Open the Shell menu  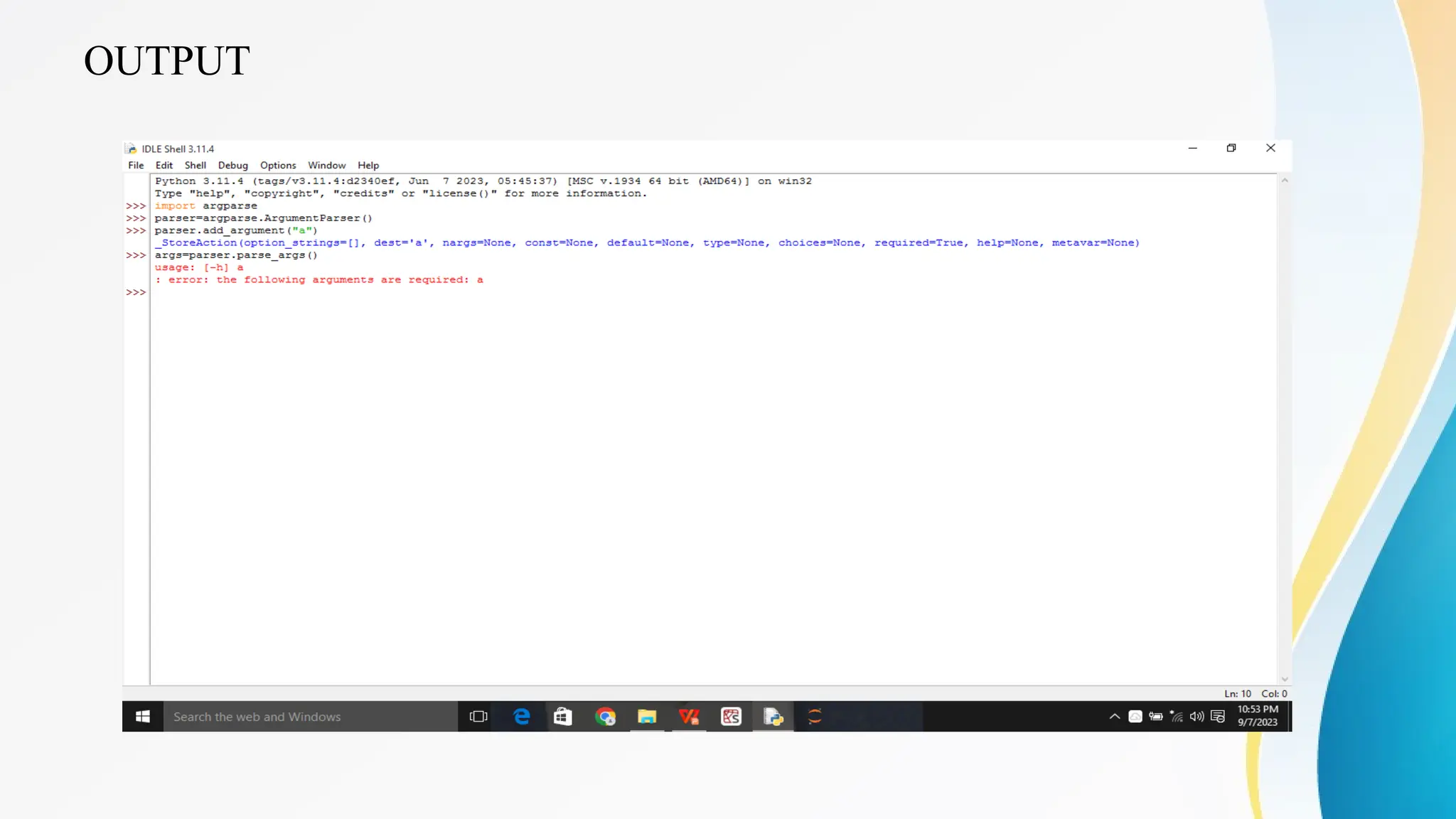(x=195, y=165)
